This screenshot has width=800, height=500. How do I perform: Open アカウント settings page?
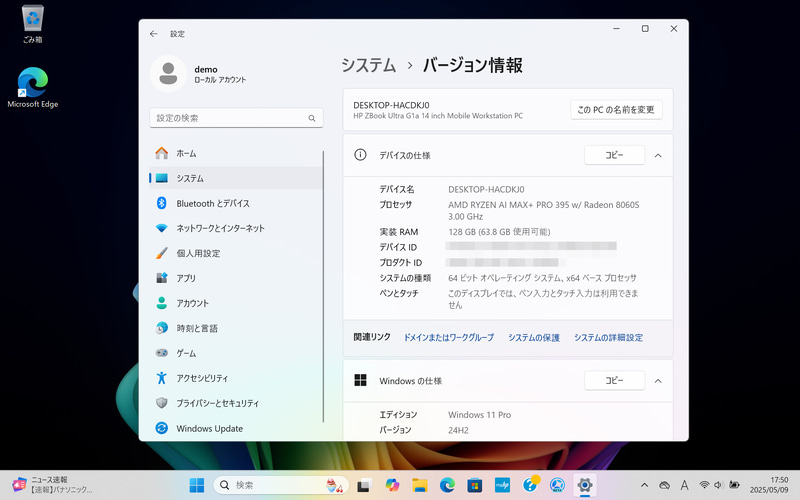[236, 303]
